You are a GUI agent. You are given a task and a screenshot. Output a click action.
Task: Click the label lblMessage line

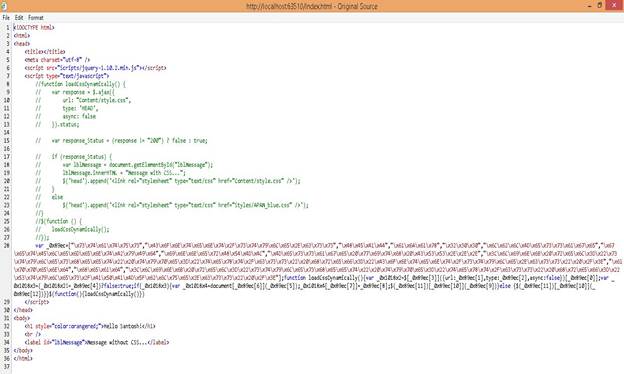(97, 342)
